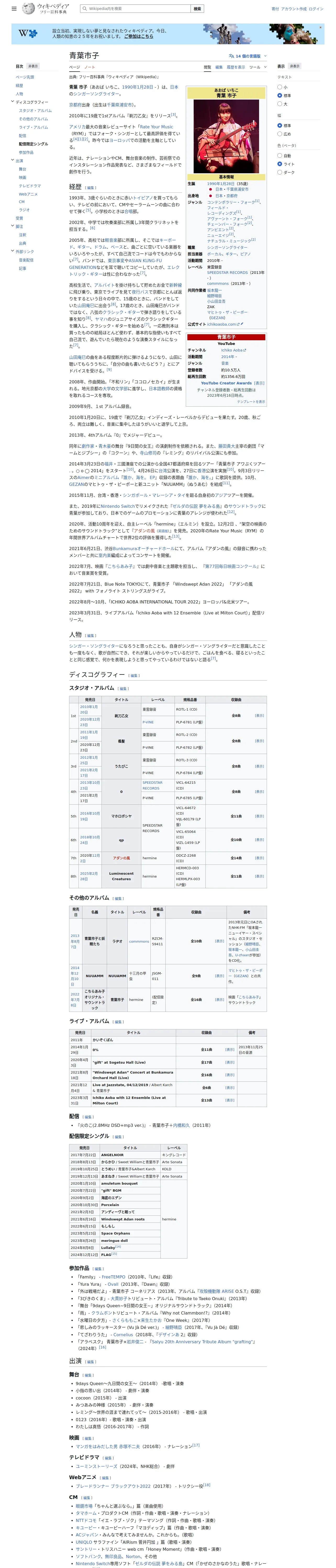Screen dimensions: 336x1568
Task: Click the Rate Your Music link
Action: coord(156,126)
